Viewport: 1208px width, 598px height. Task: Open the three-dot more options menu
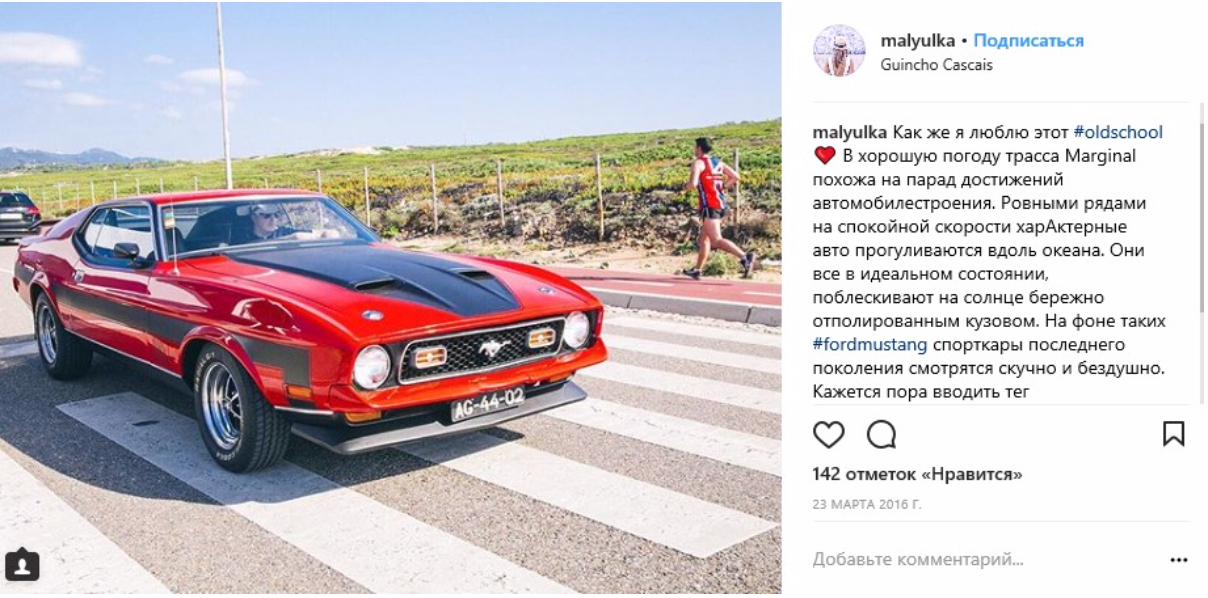click(x=1178, y=560)
